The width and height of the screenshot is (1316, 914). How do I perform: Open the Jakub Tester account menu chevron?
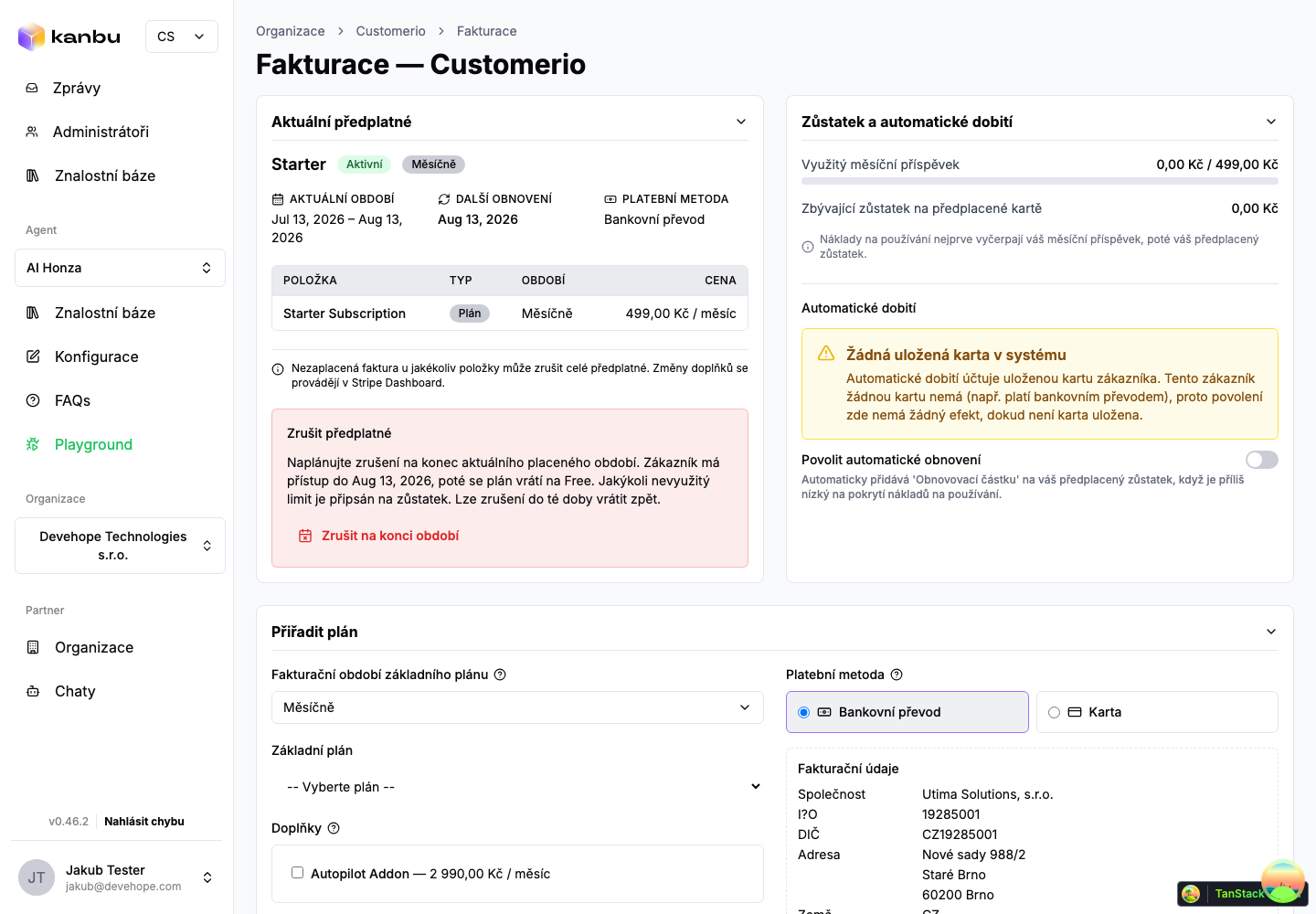pos(207,877)
